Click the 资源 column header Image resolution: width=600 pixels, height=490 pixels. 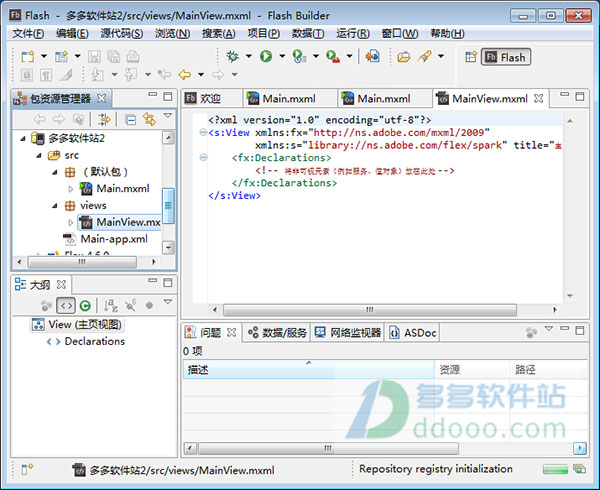tap(472, 370)
